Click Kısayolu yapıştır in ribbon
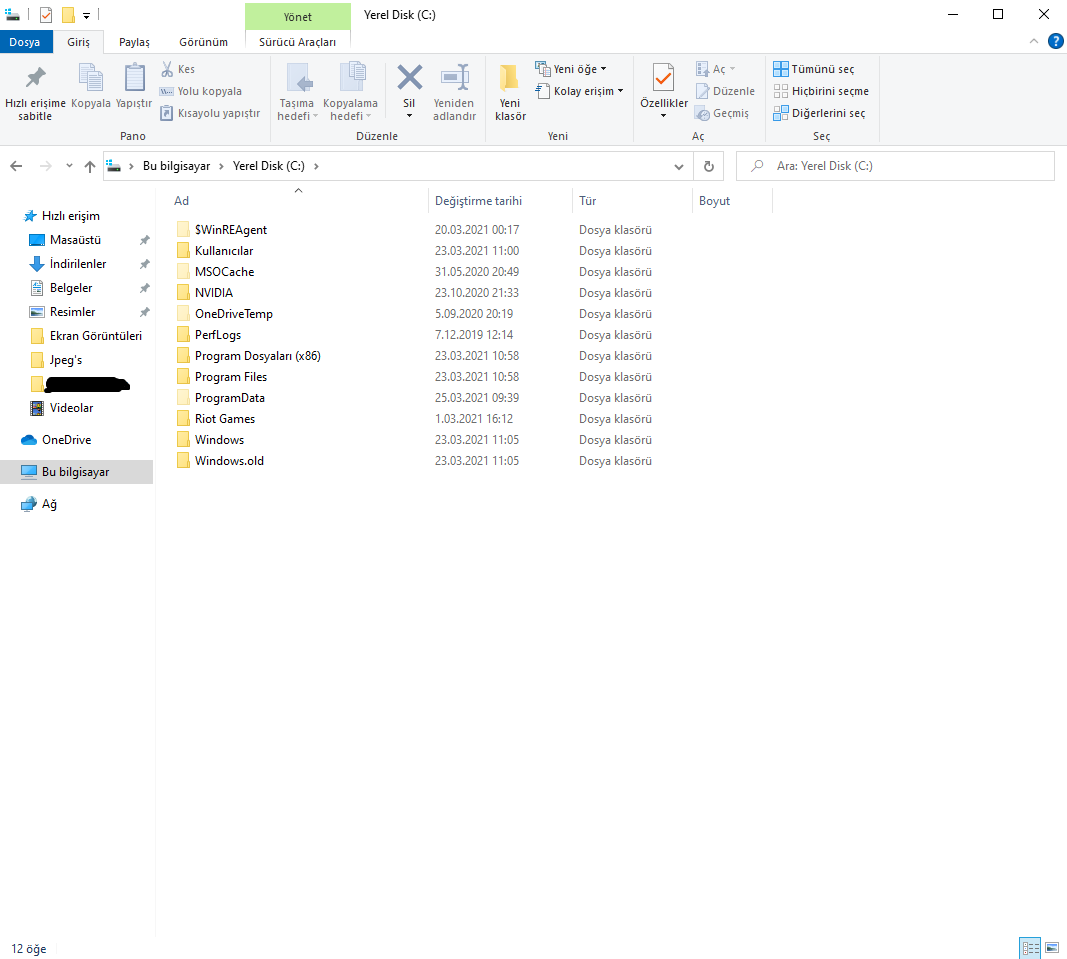This screenshot has height=959, width=1067. pos(210,113)
